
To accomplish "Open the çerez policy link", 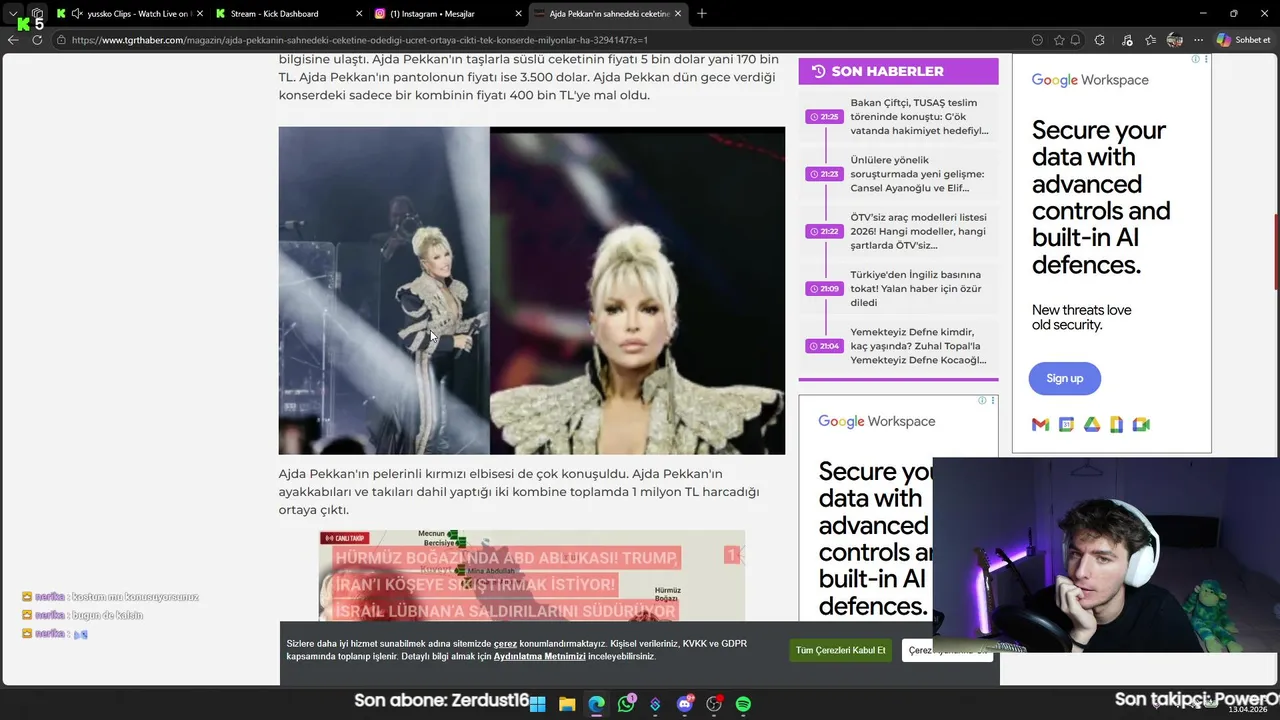I will point(505,644).
